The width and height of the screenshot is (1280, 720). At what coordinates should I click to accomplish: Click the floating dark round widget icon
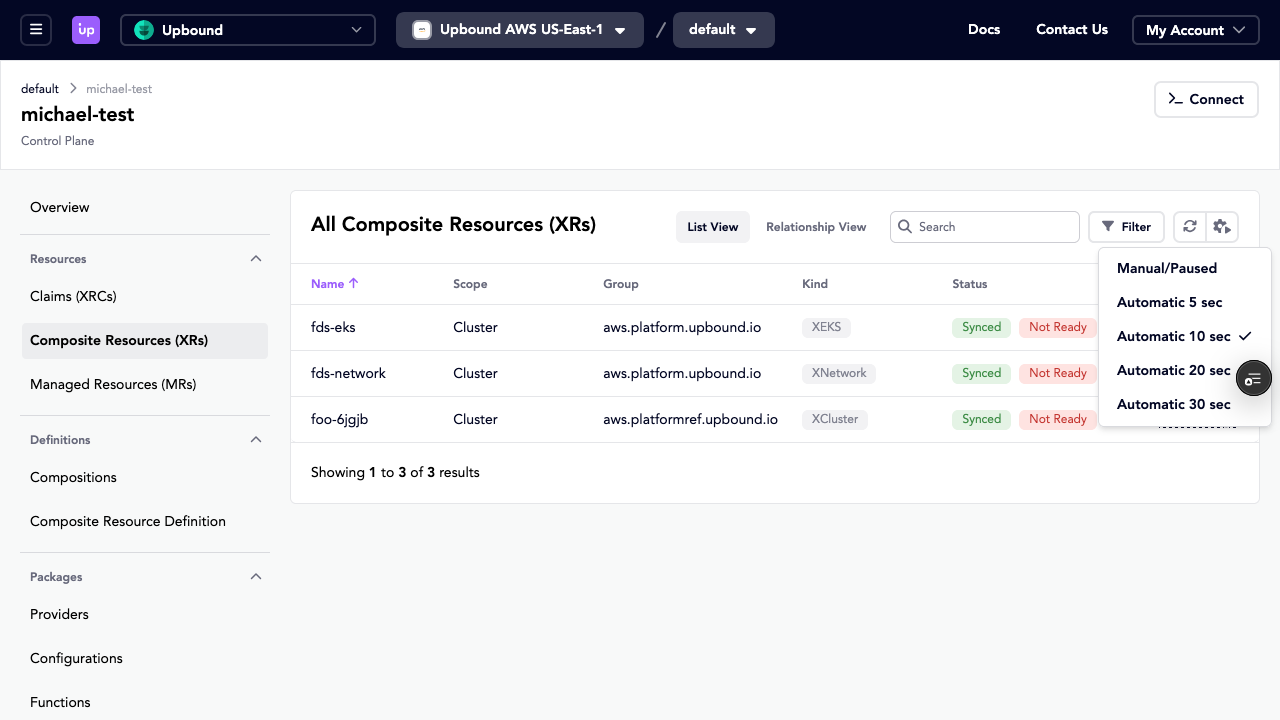pos(1253,378)
